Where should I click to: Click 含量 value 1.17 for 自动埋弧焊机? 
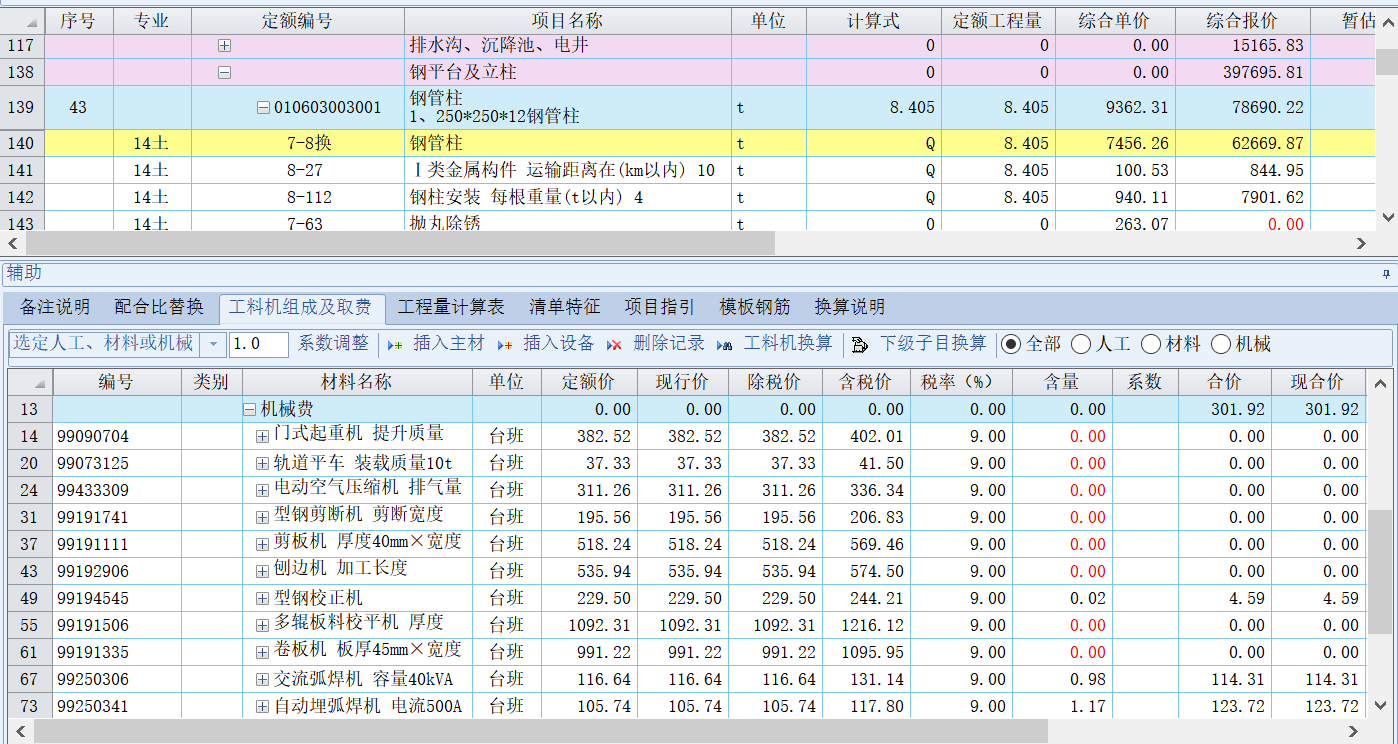pos(1088,706)
